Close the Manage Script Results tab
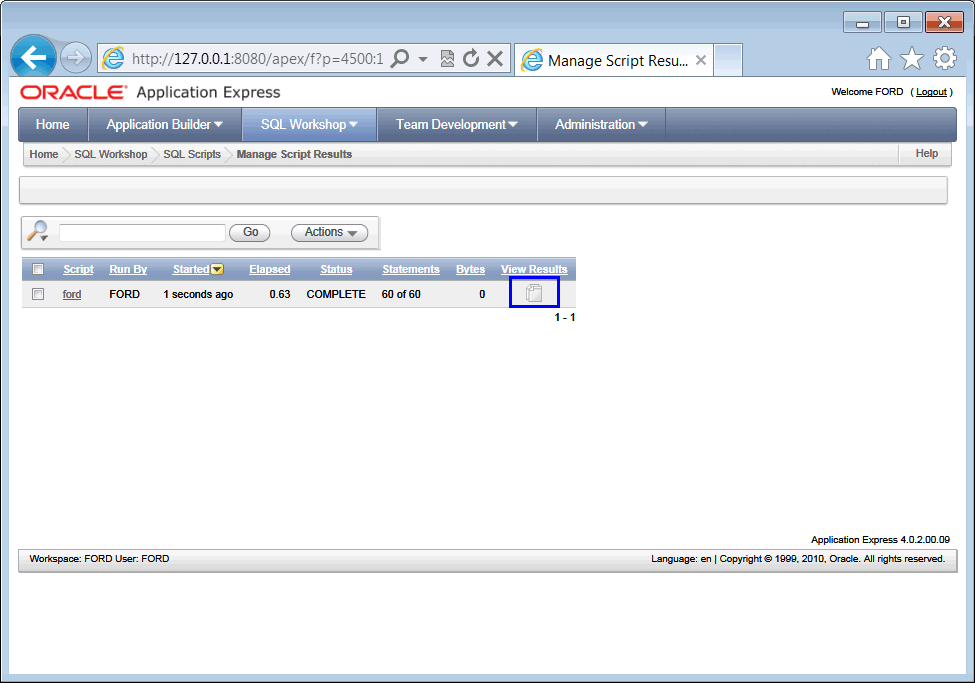975x683 pixels. 701,60
